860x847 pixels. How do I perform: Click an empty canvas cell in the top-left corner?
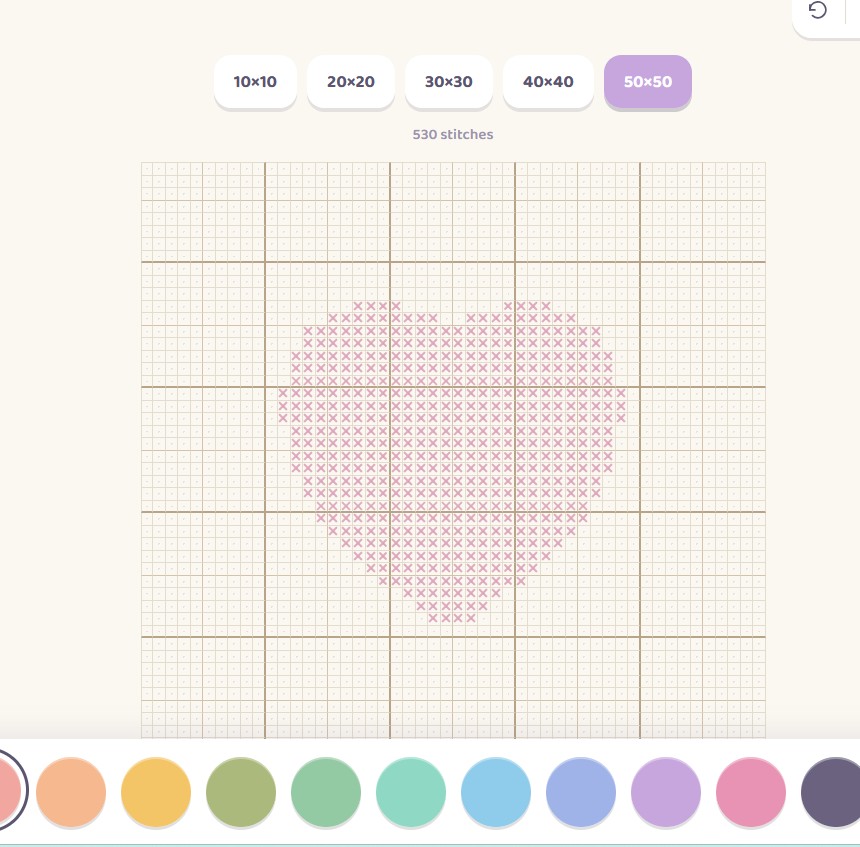pyautogui.click(x=148, y=168)
